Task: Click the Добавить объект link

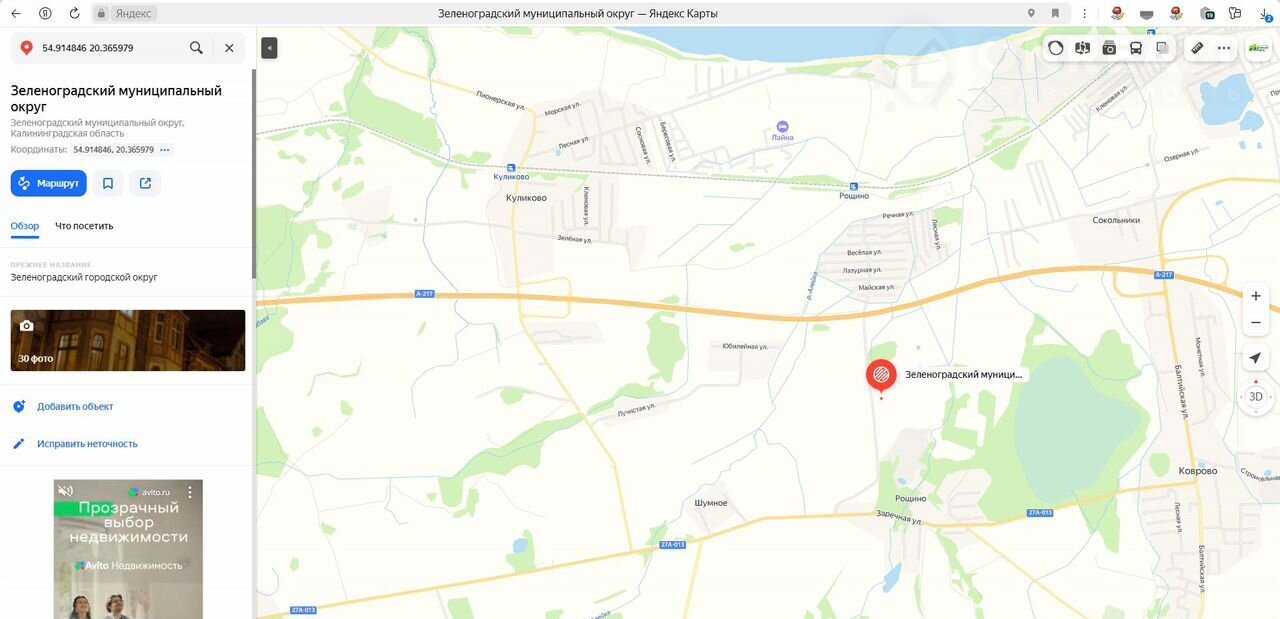Action: coord(75,406)
